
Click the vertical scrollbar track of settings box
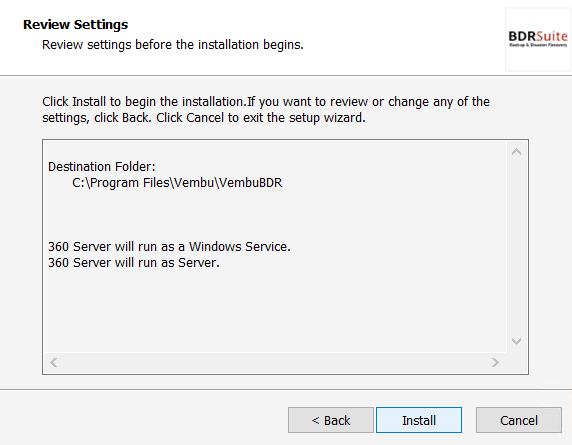click(x=516, y=247)
